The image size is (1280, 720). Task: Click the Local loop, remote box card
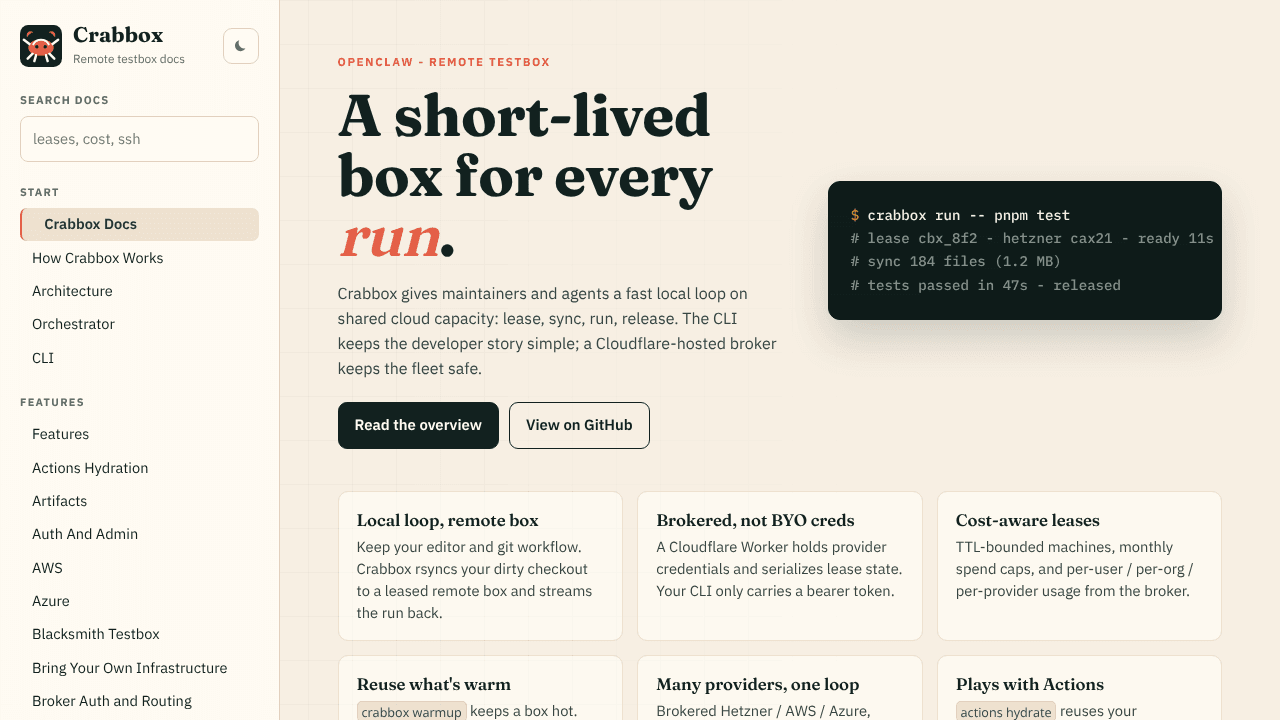480,566
